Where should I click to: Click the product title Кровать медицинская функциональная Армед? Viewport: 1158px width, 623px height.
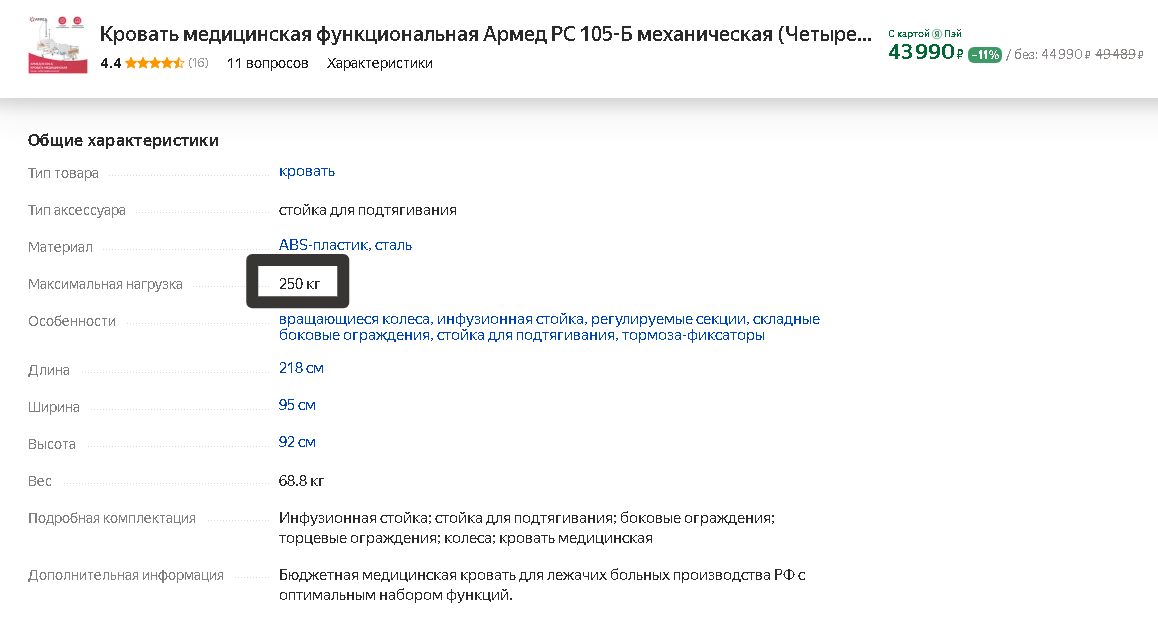(485, 35)
